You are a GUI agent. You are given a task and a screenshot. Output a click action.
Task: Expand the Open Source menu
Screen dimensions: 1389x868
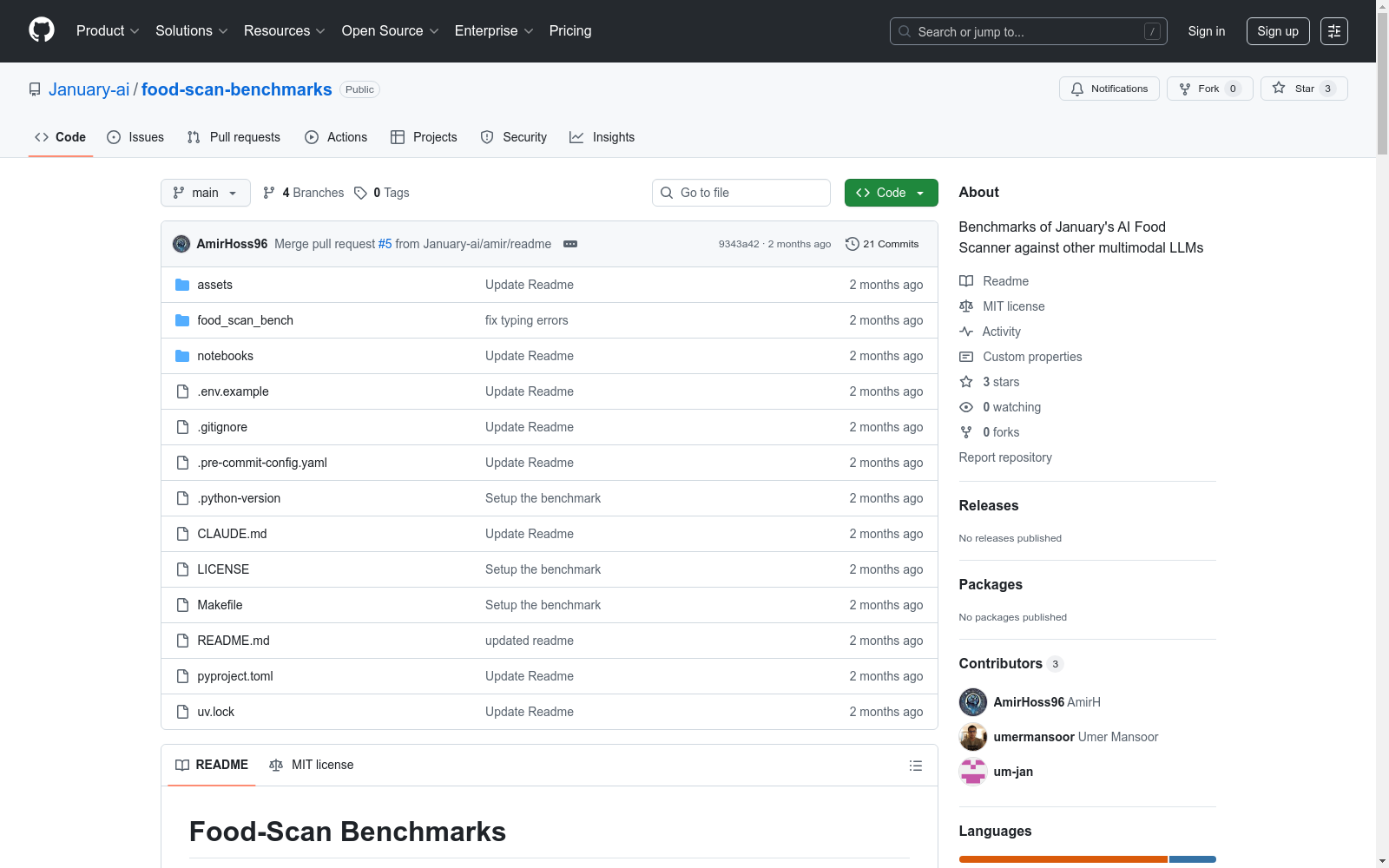click(x=391, y=31)
